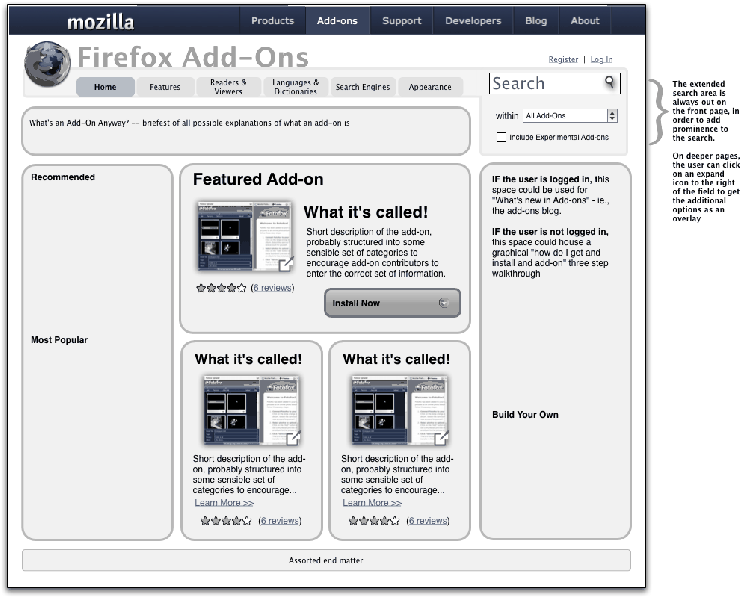Enable Include Experimental Add-ons checkbox

click(x=501, y=137)
